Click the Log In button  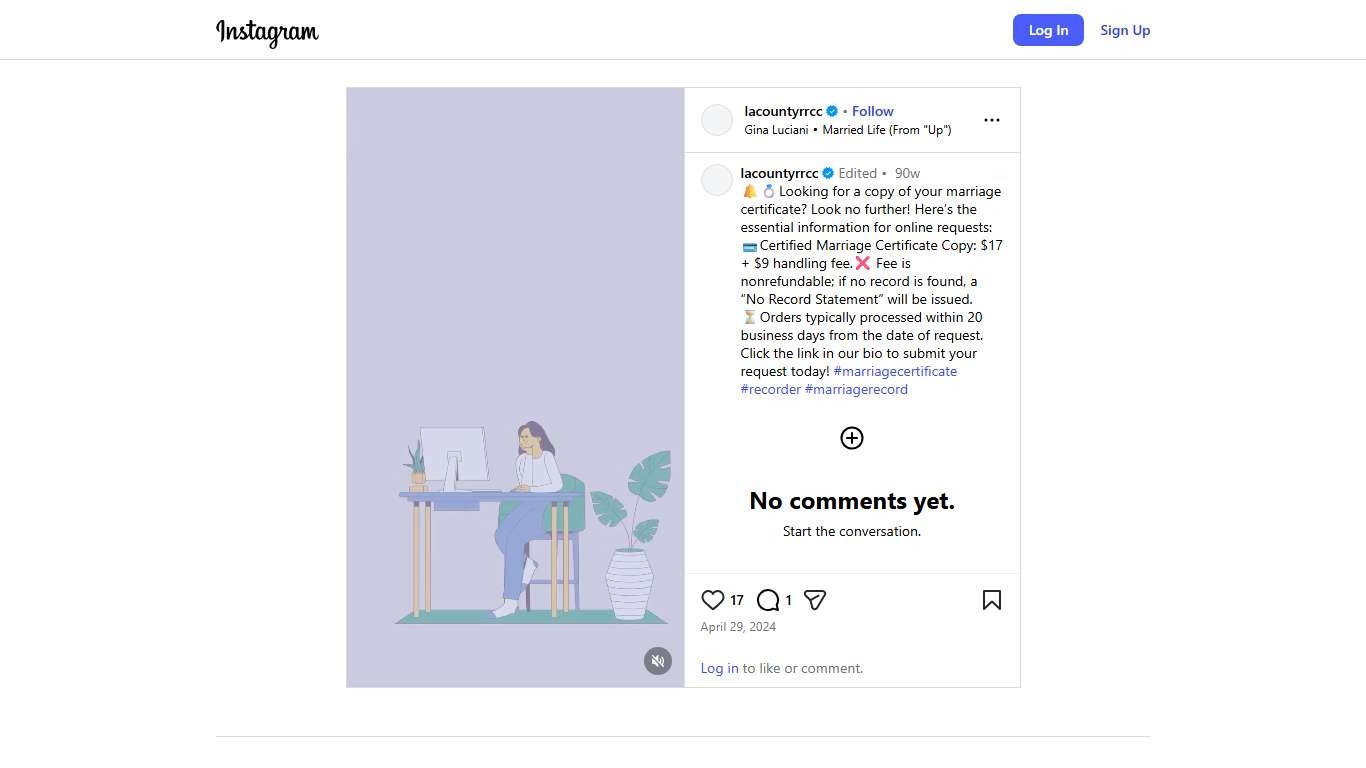tap(1048, 30)
